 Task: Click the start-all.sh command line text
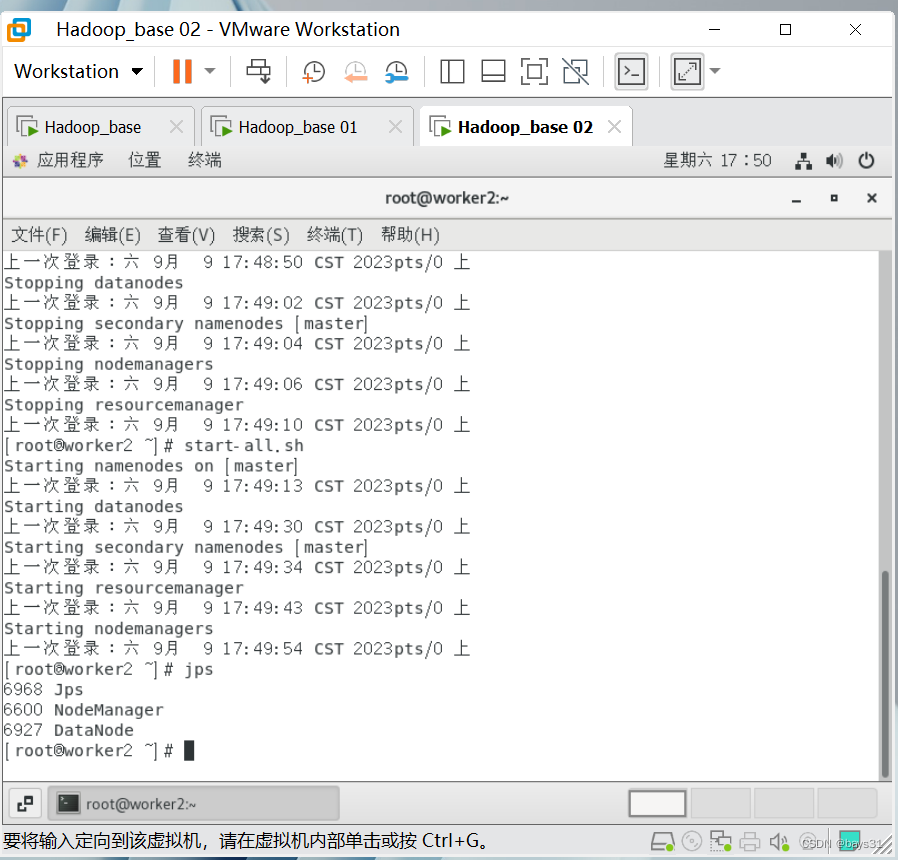[243, 445]
